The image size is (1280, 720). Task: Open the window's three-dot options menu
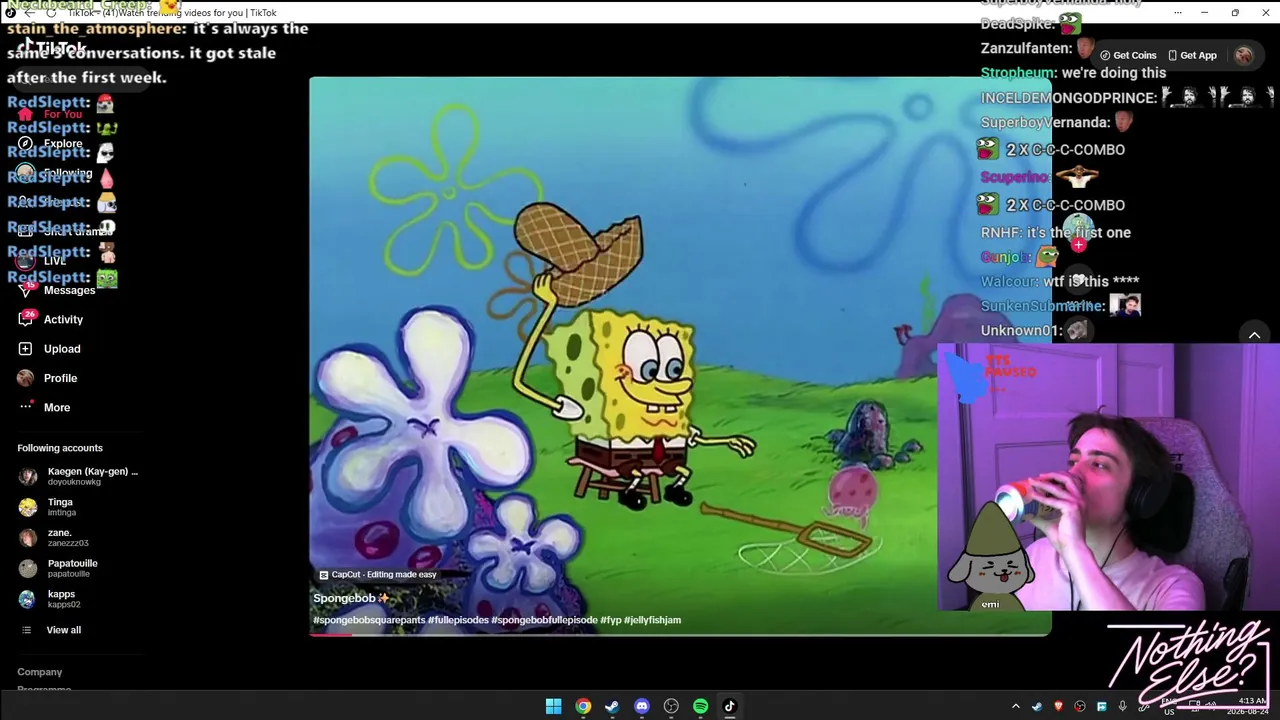tap(1177, 13)
